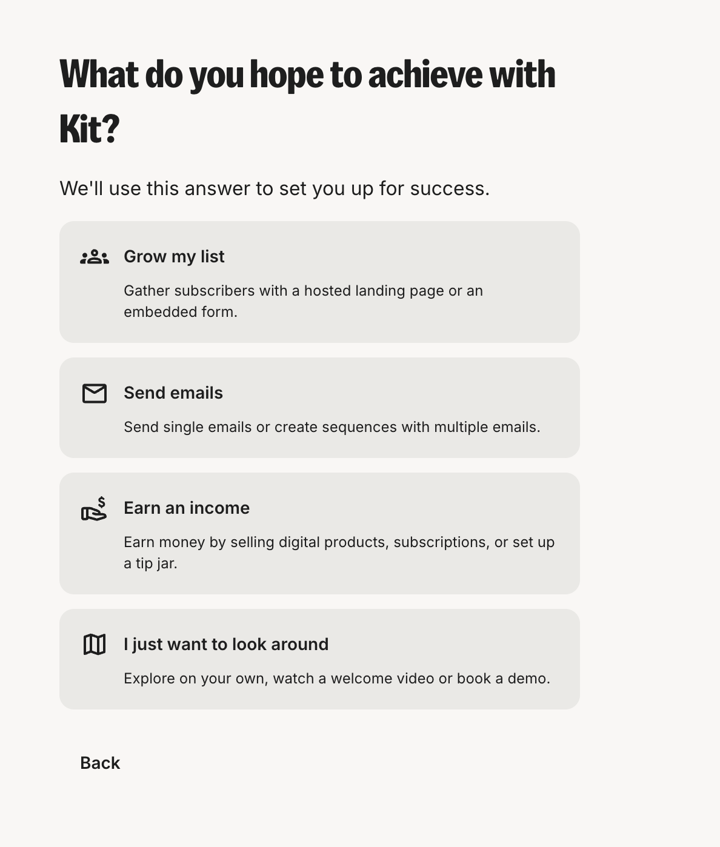
Task: Click the text mentioning sequences with multiple emails
Action: pyautogui.click(x=334, y=427)
